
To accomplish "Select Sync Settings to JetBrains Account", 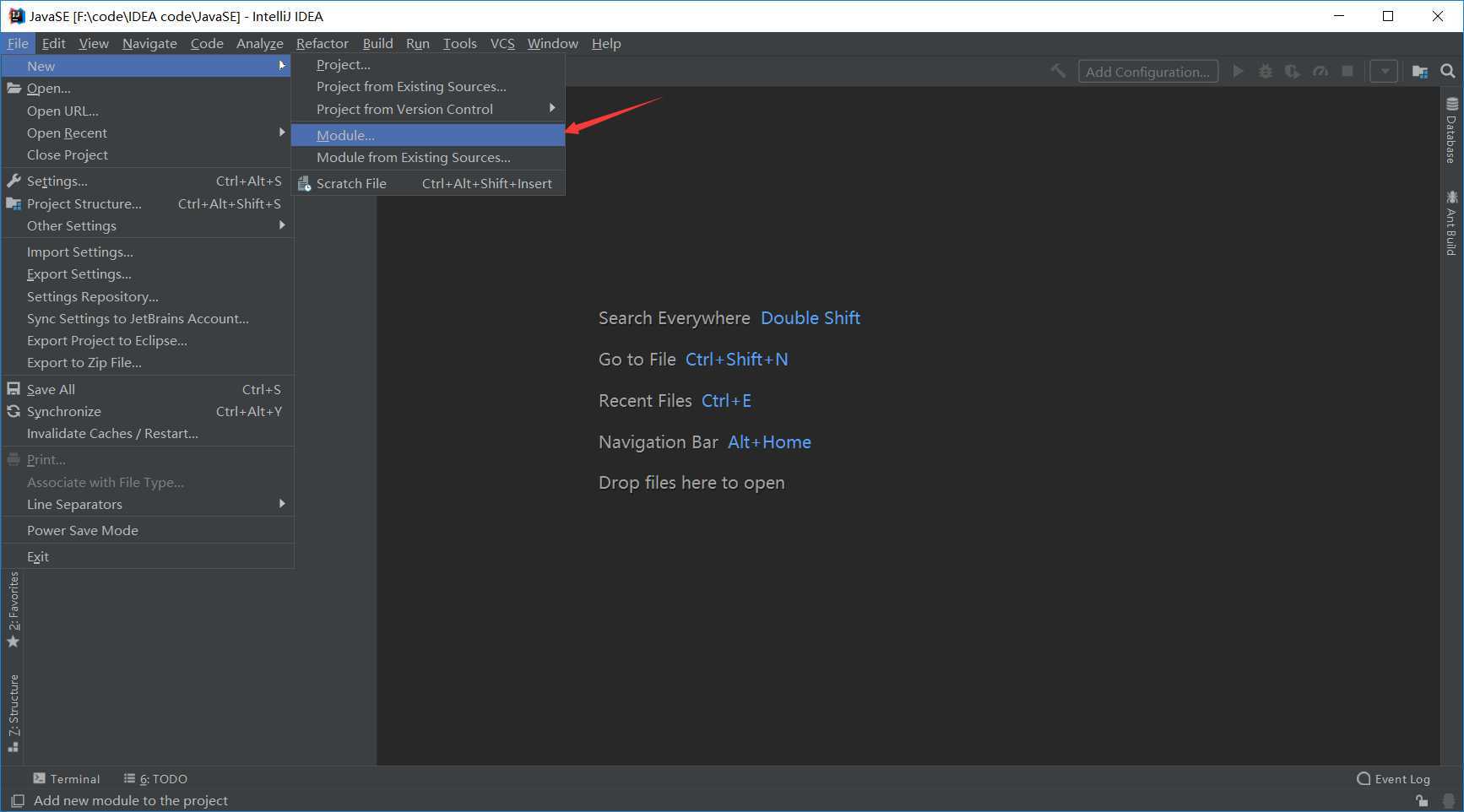I will [147, 318].
